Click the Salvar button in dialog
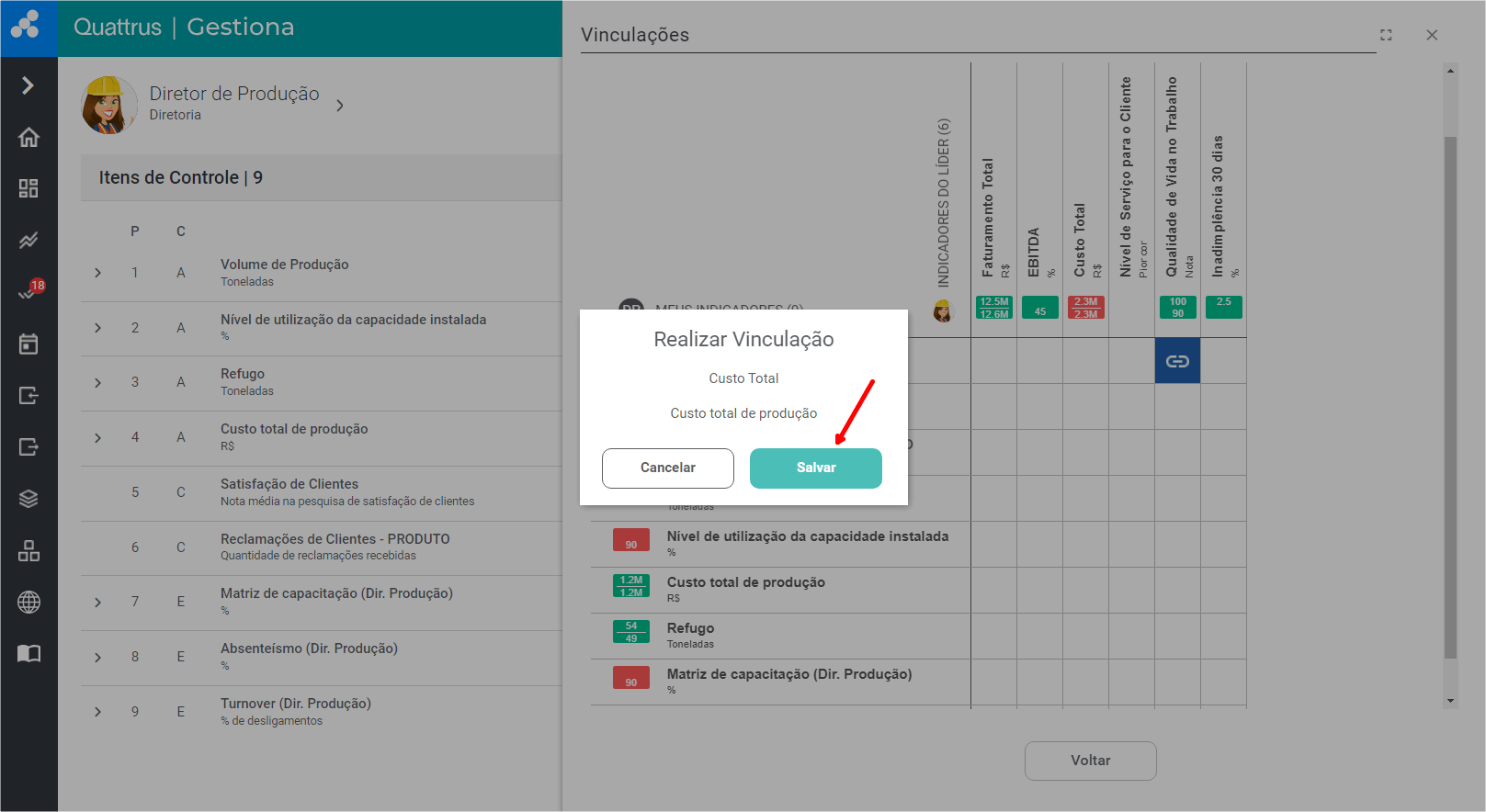Screen dimensions: 1486x812 815,468
